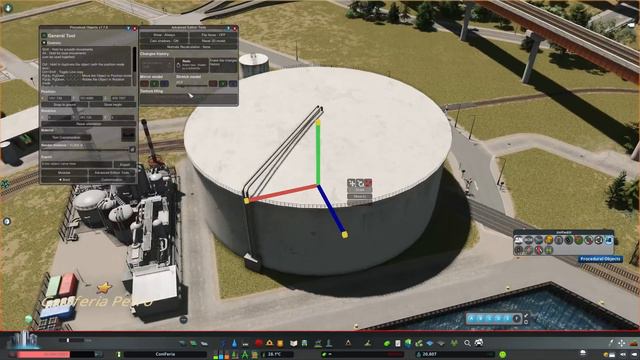Viewport: 640px width, 360px height.
Task: Click the Redo button in Changes history
Action: point(192,65)
